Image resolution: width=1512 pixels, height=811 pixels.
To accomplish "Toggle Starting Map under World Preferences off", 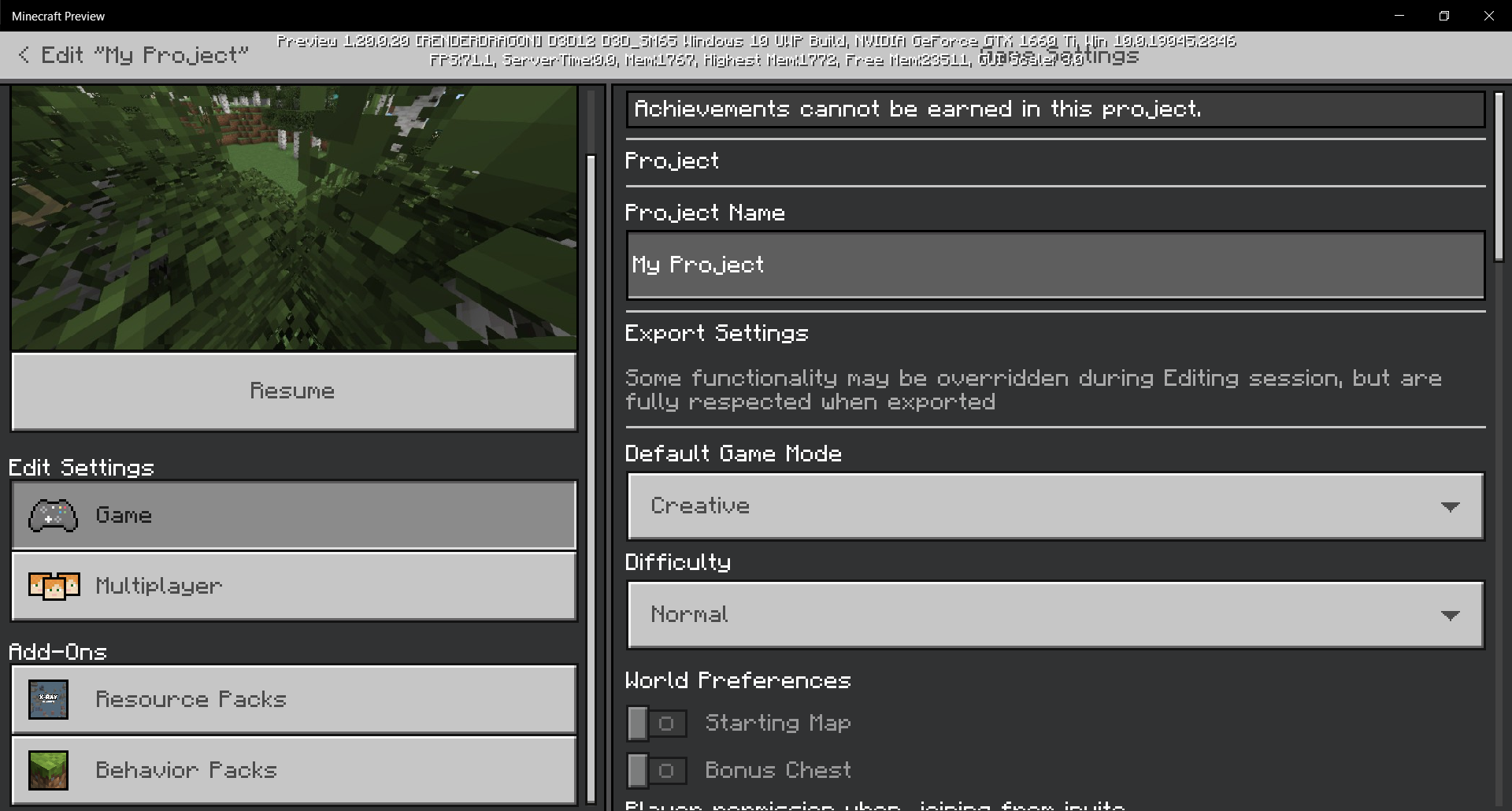I will (658, 723).
